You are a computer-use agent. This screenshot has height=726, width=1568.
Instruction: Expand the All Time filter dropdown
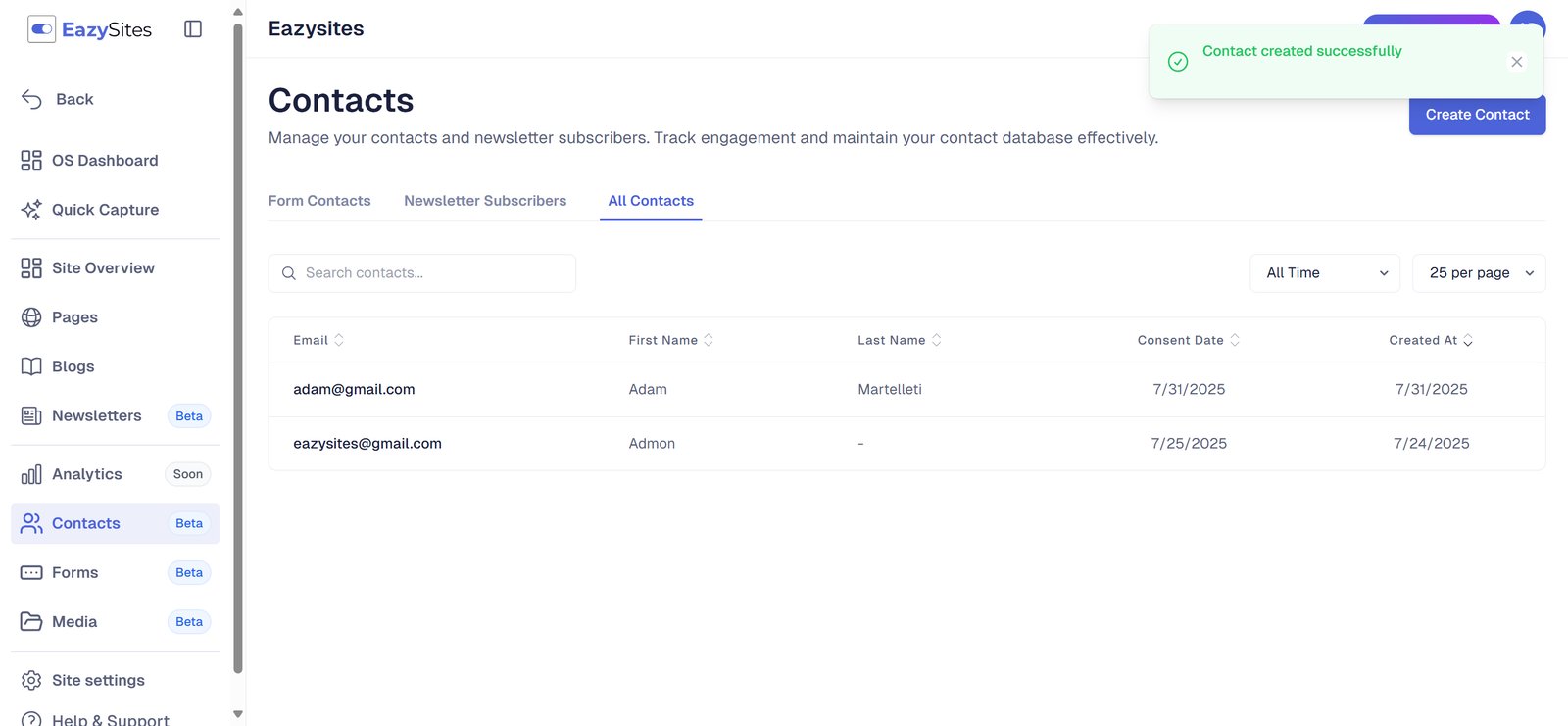coord(1325,273)
